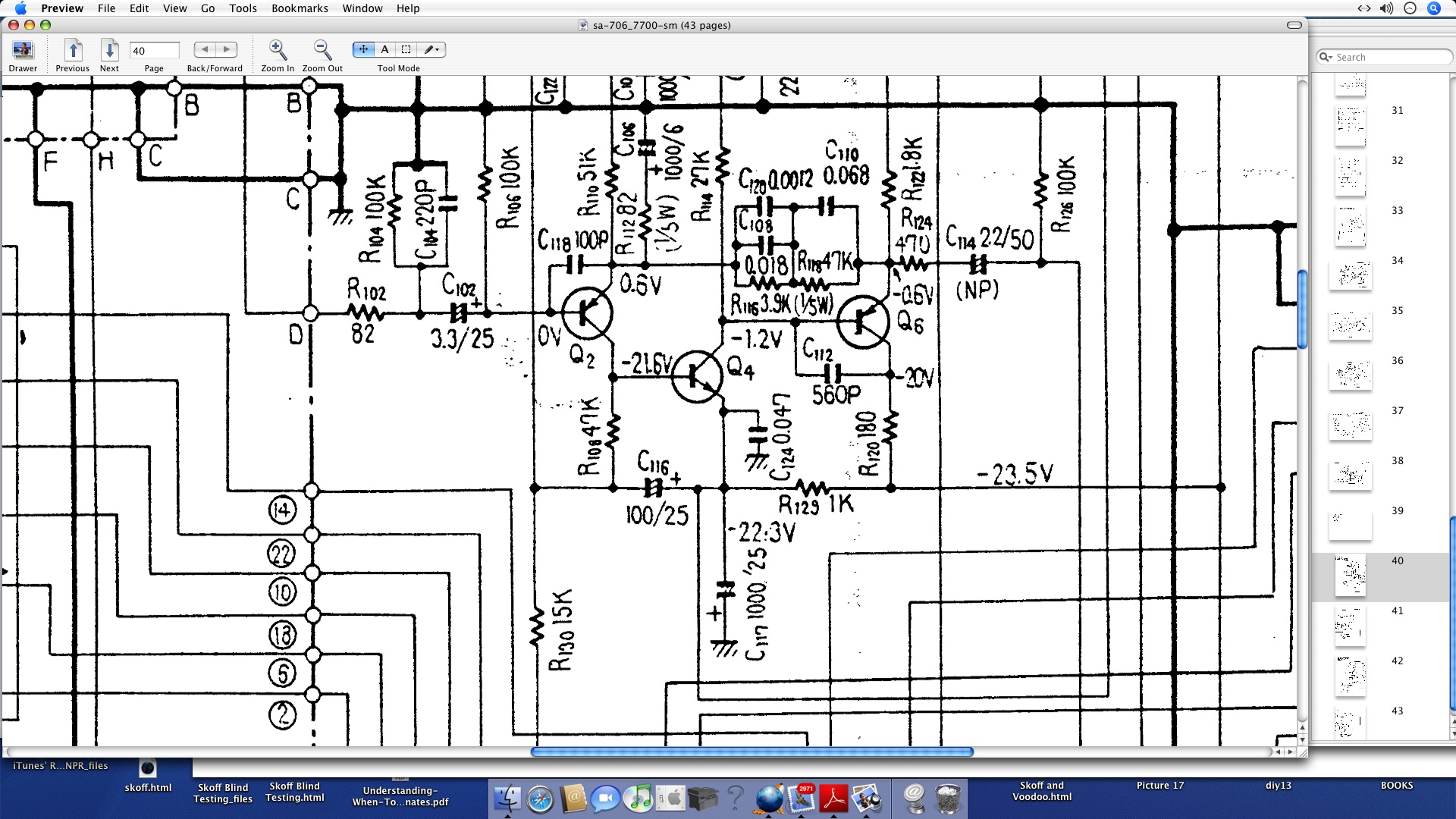
Task: Click the Back arrow button
Action: coord(205,49)
